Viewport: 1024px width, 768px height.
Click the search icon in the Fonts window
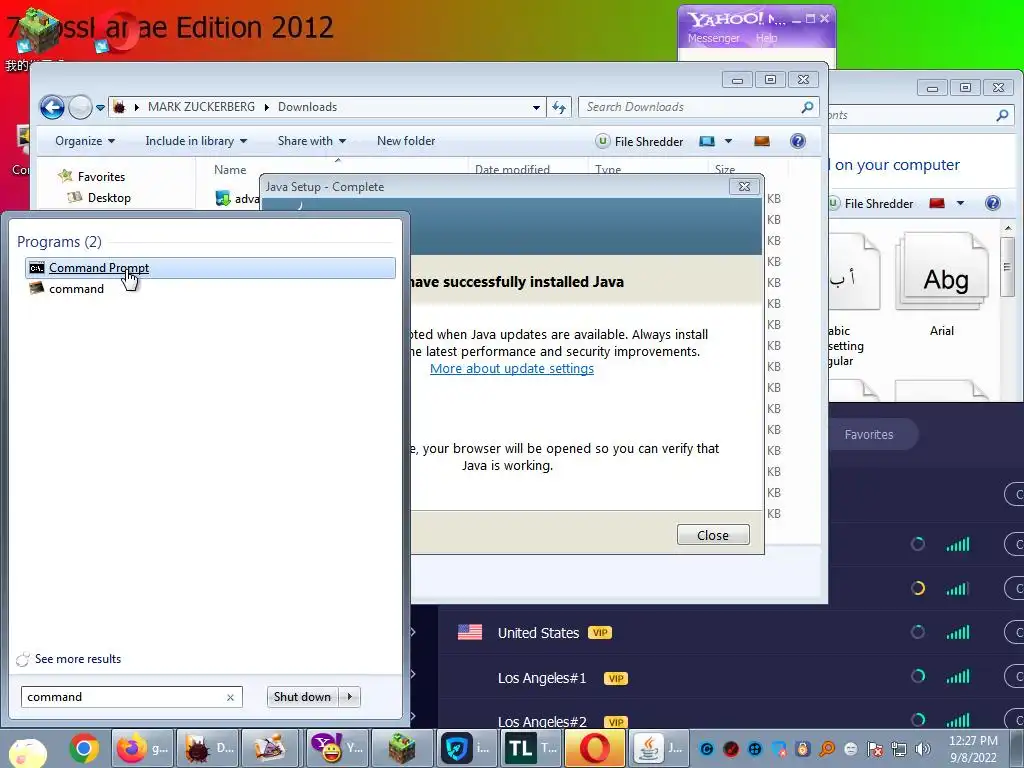point(1002,116)
